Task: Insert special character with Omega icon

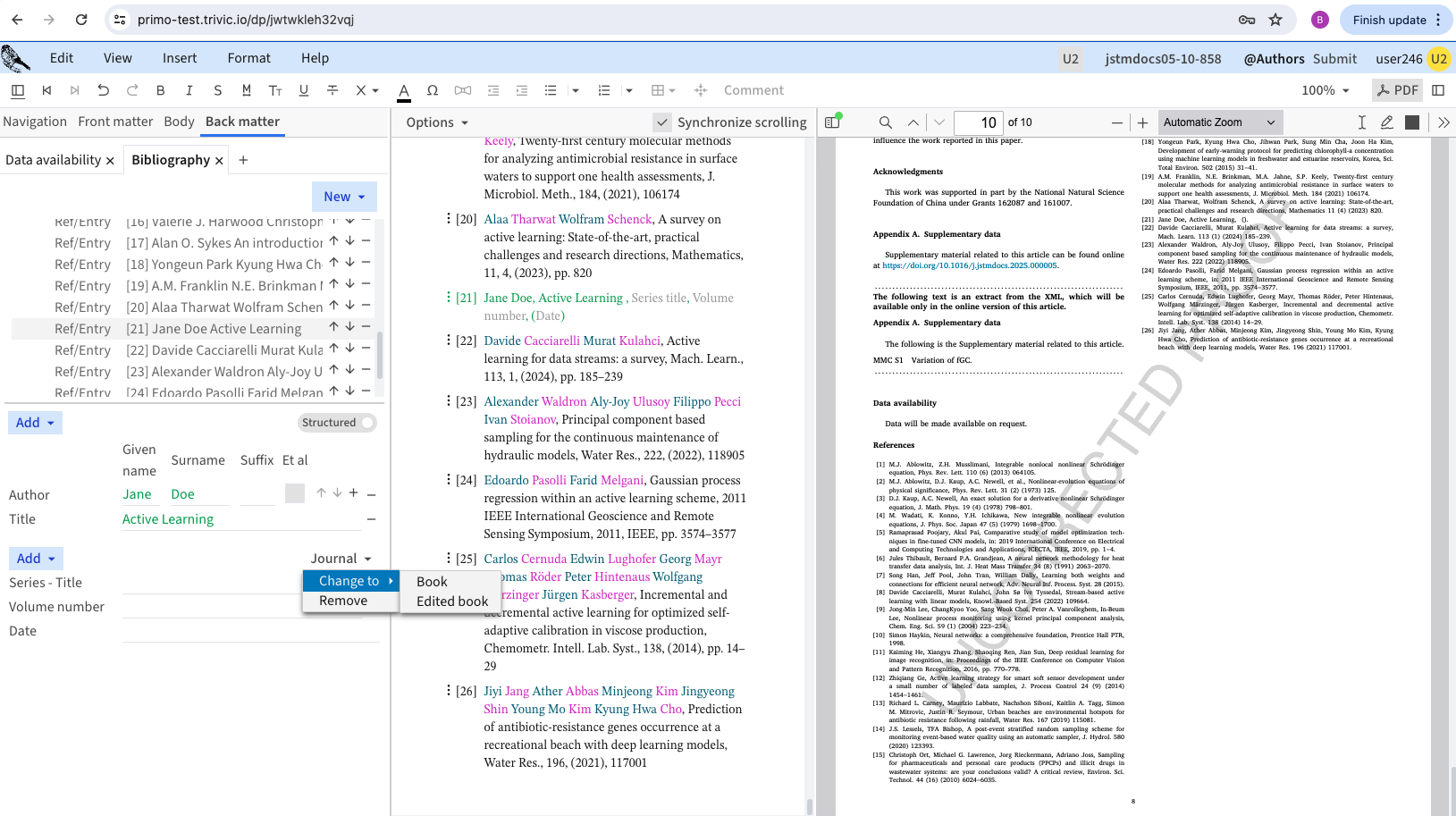Action: point(433,90)
